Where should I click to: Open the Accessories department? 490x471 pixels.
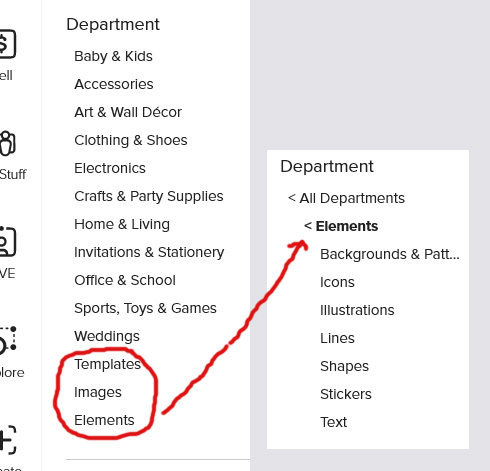tap(114, 84)
